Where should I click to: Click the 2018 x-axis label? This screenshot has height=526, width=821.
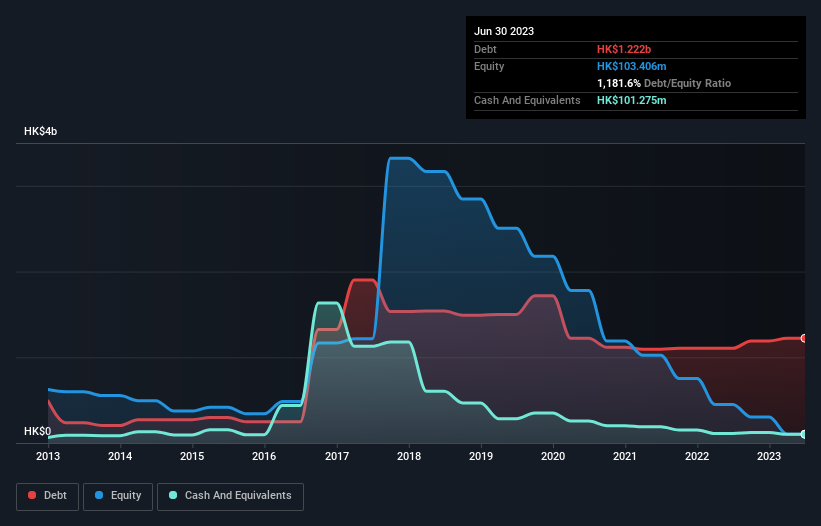pyautogui.click(x=409, y=456)
